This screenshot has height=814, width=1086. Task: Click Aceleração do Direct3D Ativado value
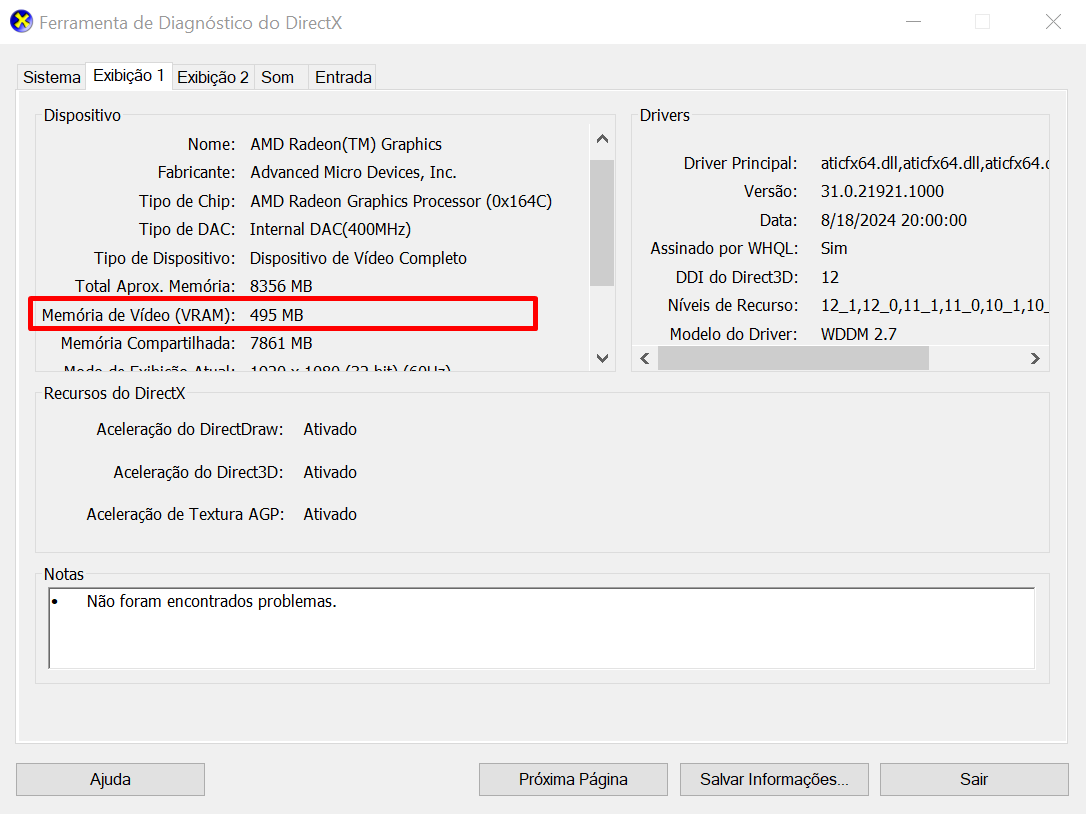(x=330, y=472)
